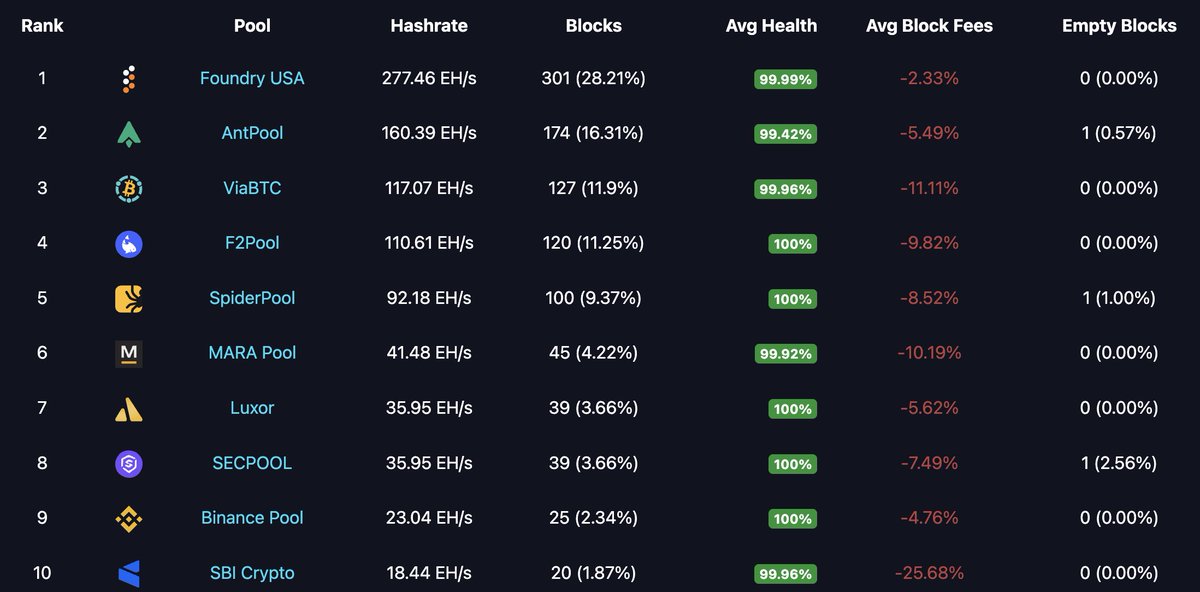Select the 92.18 EH/s hashrate value
1200x592 pixels.
click(429, 298)
